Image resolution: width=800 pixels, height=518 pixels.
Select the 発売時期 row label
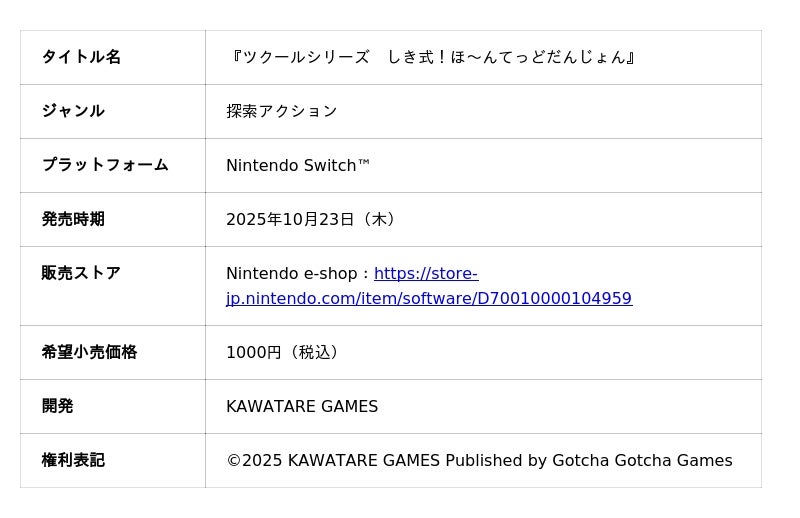[73, 219]
